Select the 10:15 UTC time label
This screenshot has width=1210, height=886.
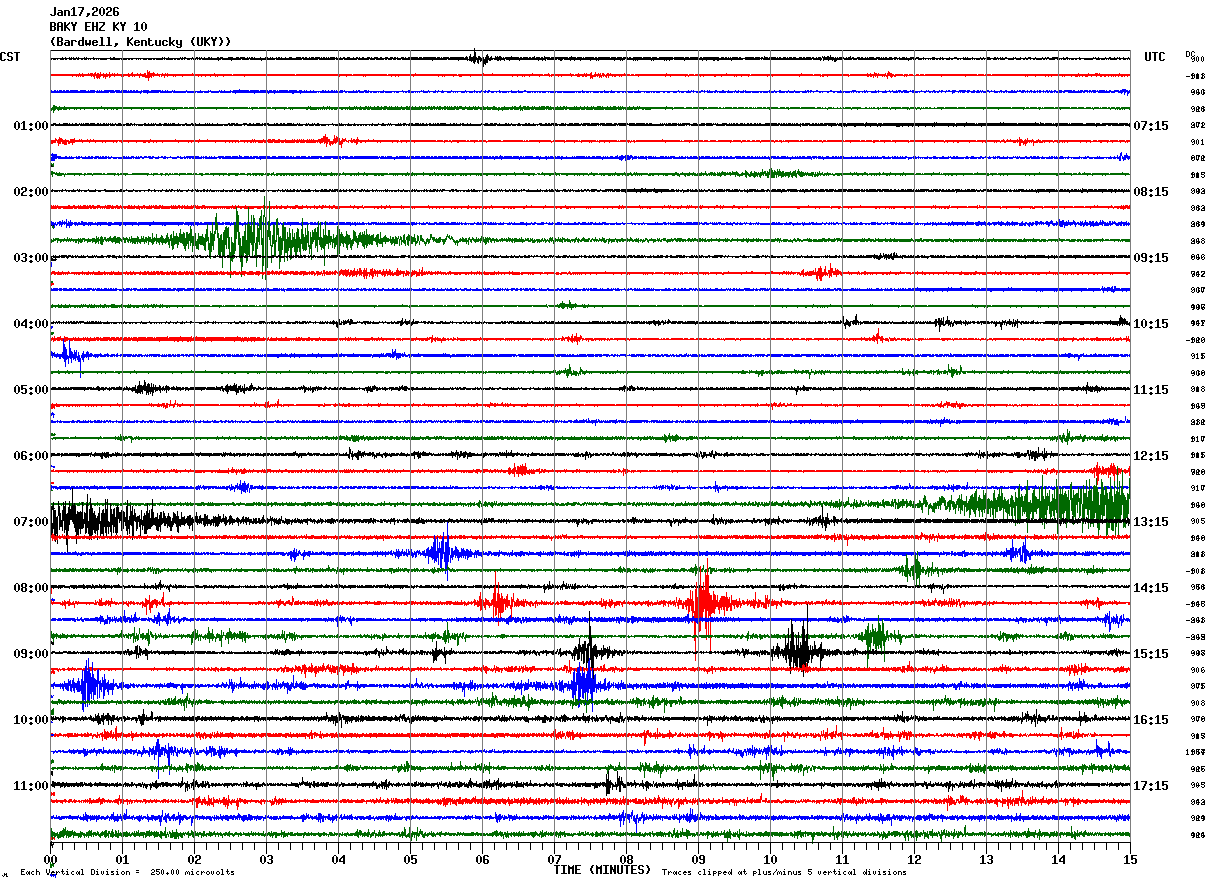(1151, 324)
